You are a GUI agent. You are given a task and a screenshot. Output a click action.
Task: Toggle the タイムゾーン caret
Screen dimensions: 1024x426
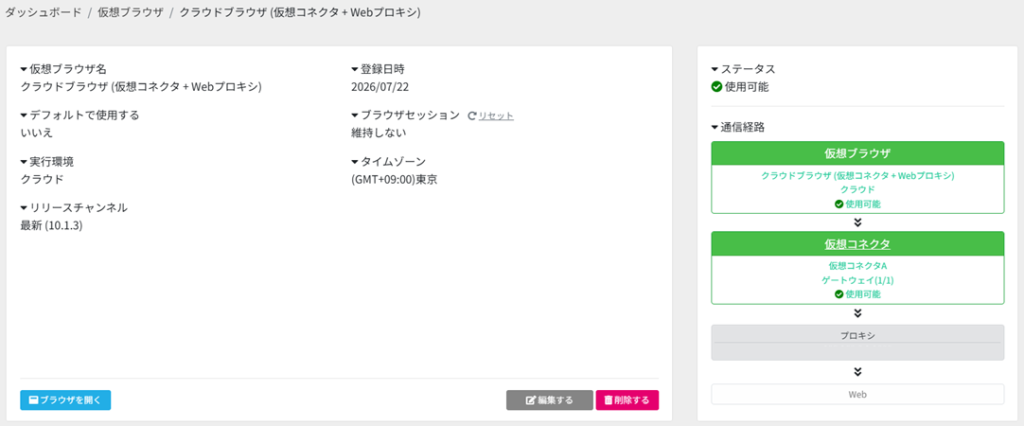click(x=355, y=161)
